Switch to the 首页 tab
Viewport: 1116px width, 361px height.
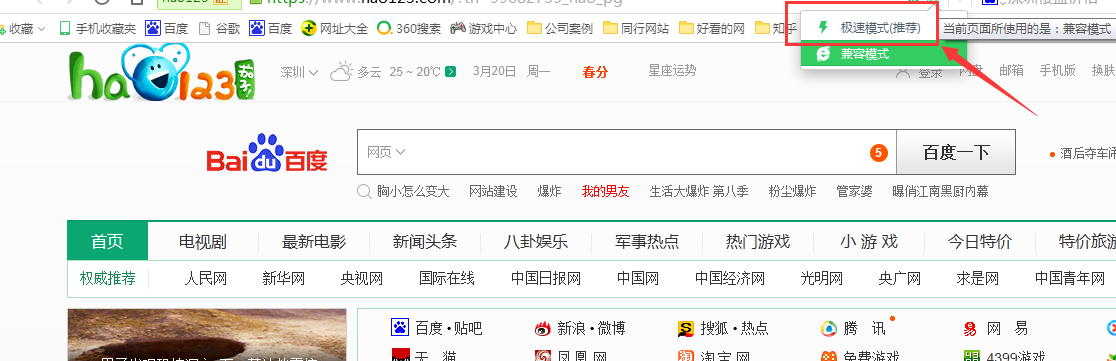click(x=107, y=241)
